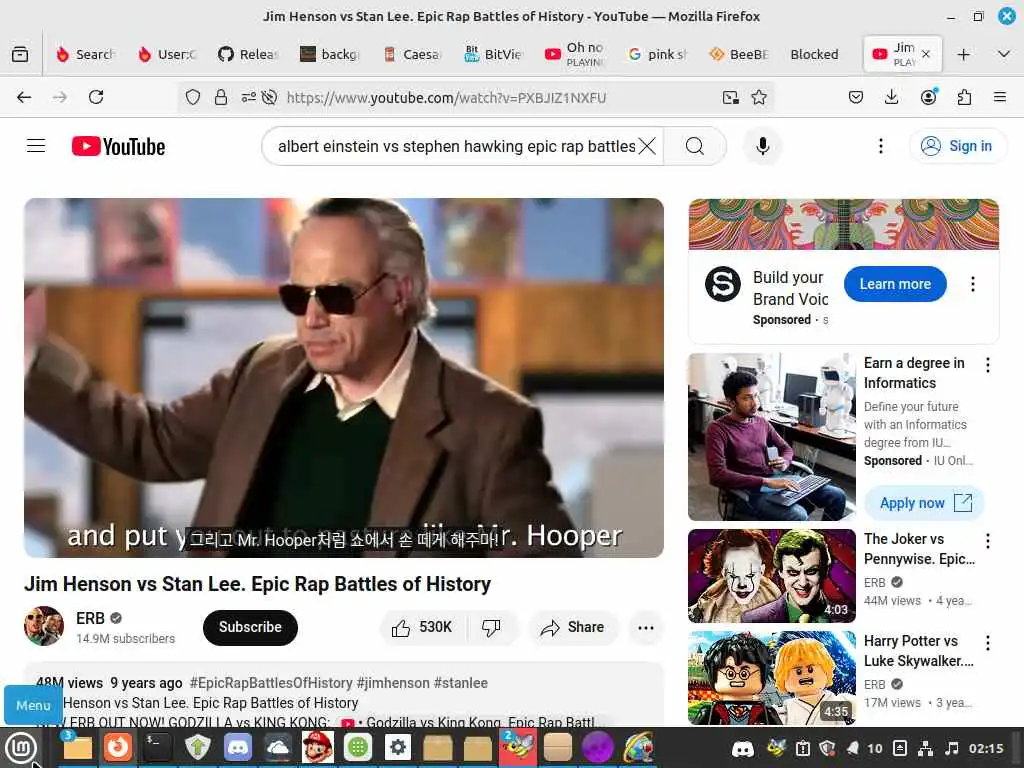The width and height of the screenshot is (1024, 768).
Task: Open options for the Build your Brand ad
Action: (972, 284)
